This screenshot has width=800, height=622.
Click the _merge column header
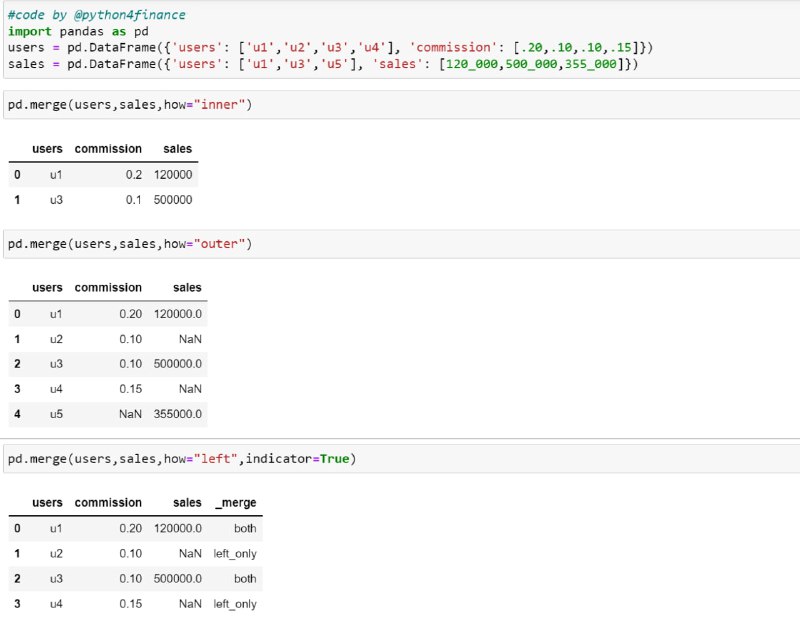[x=236, y=503]
